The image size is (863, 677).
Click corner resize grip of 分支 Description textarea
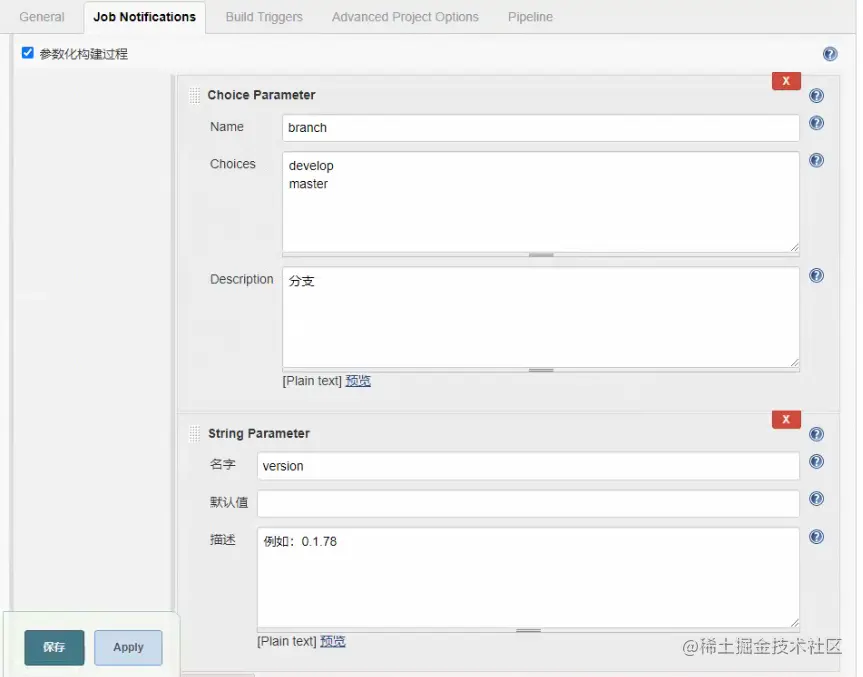[x=794, y=363]
